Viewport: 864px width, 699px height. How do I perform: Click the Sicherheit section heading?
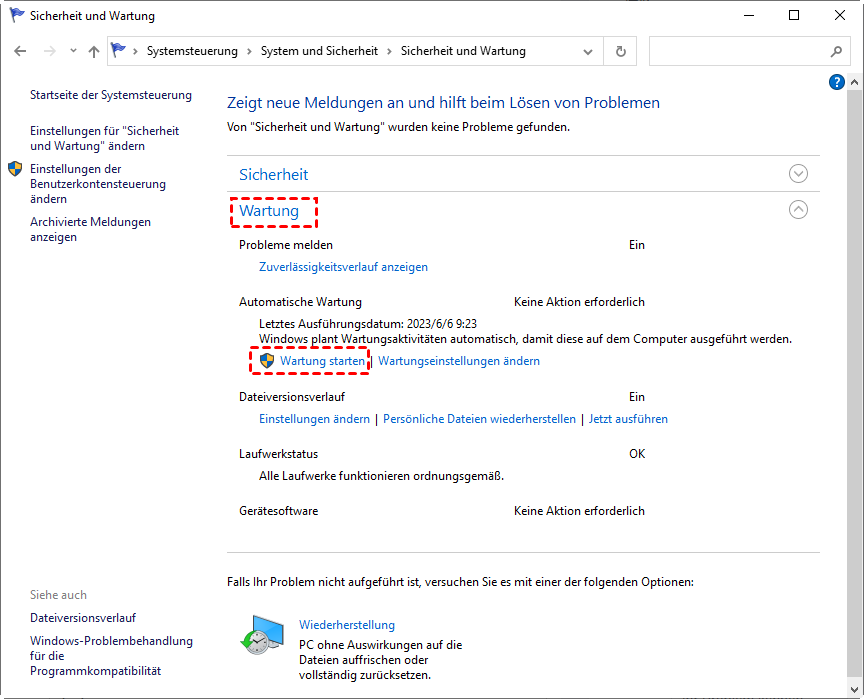(x=273, y=175)
